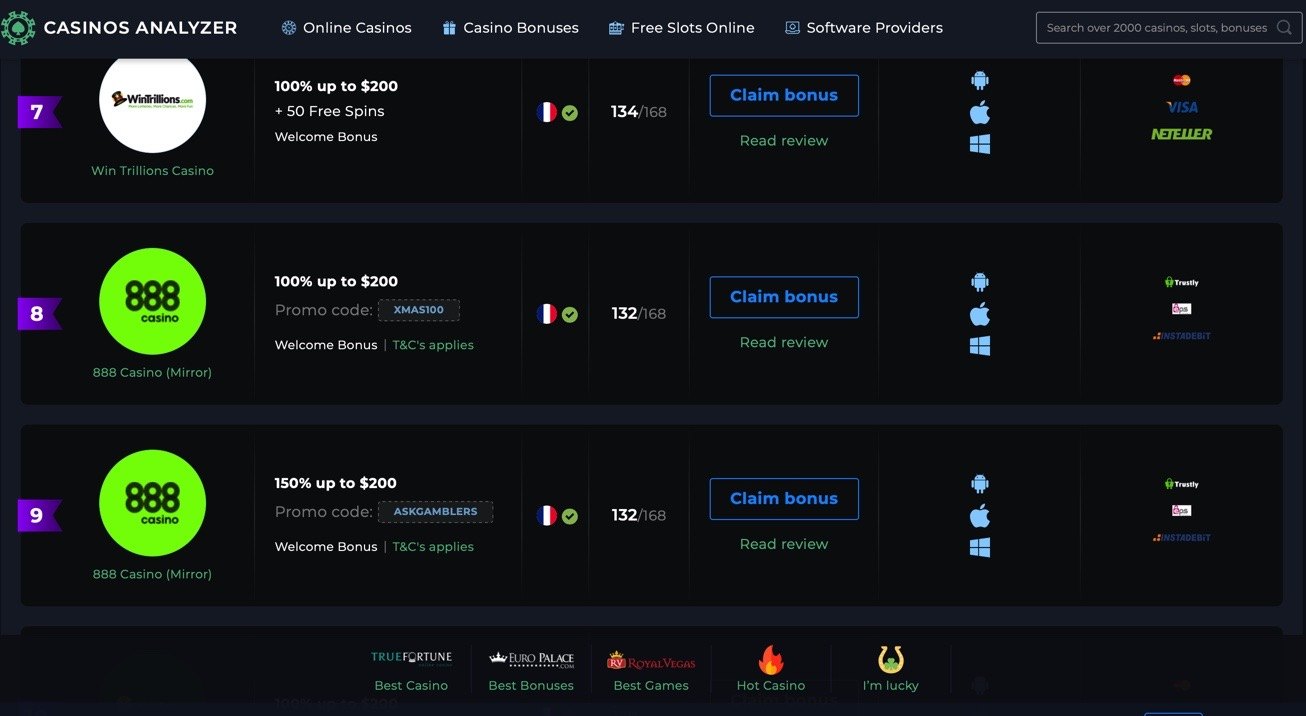Image resolution: width=1306 pixels, height=716 pixels.
Task: Open 888 Casino (Mirror) name link in row 9
Action: pyautogui.click(x=152, y=575)
